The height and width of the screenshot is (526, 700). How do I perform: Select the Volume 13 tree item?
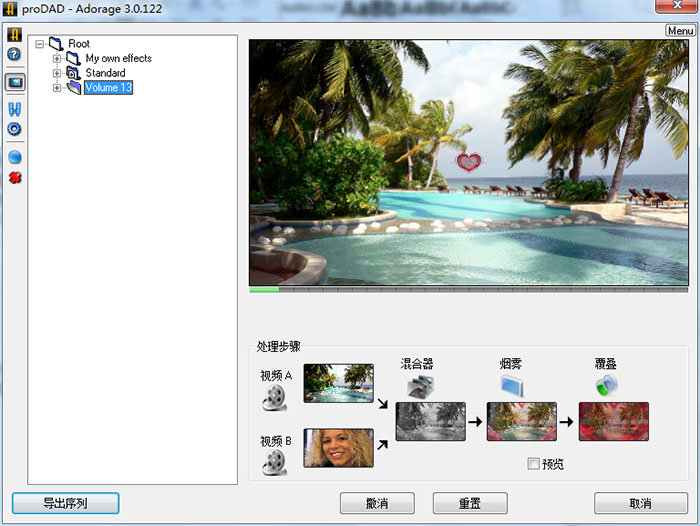point(108,88)
